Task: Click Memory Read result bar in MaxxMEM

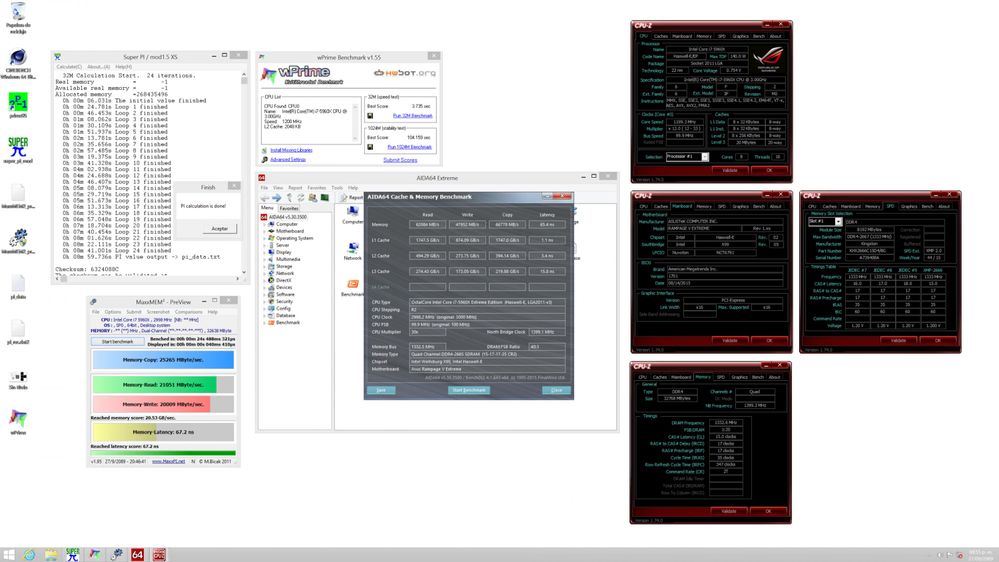Action: [x=163, y=385]
